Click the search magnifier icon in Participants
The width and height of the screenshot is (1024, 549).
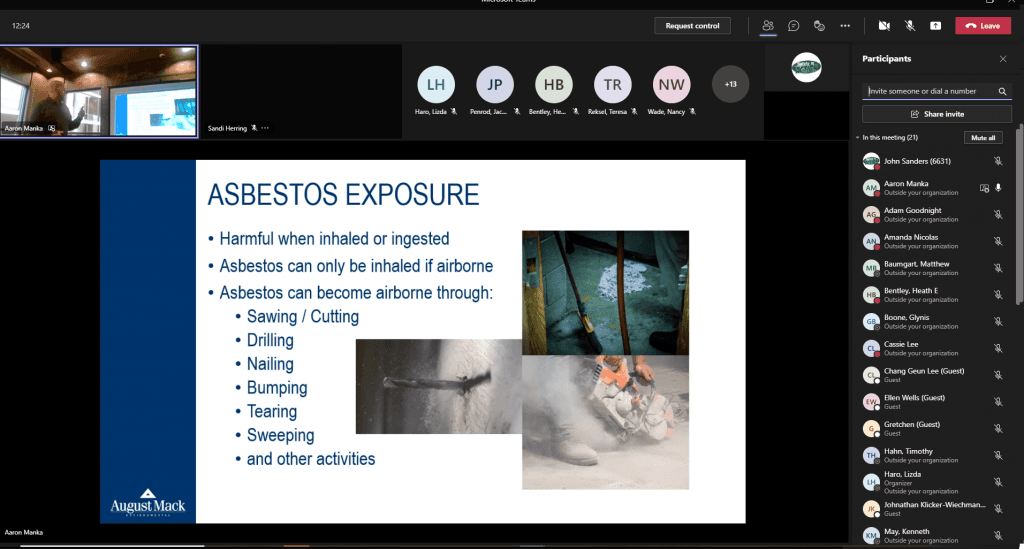(x=1002, y=91)
